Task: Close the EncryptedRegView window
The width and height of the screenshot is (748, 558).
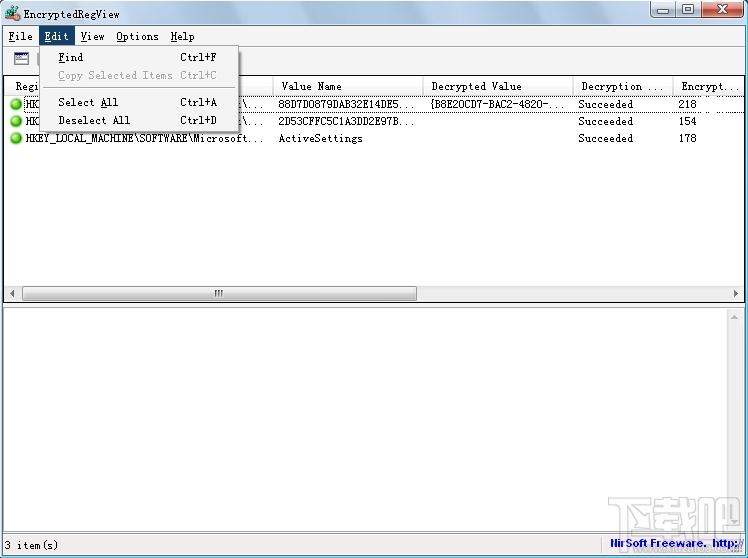Action: (722, 10)
